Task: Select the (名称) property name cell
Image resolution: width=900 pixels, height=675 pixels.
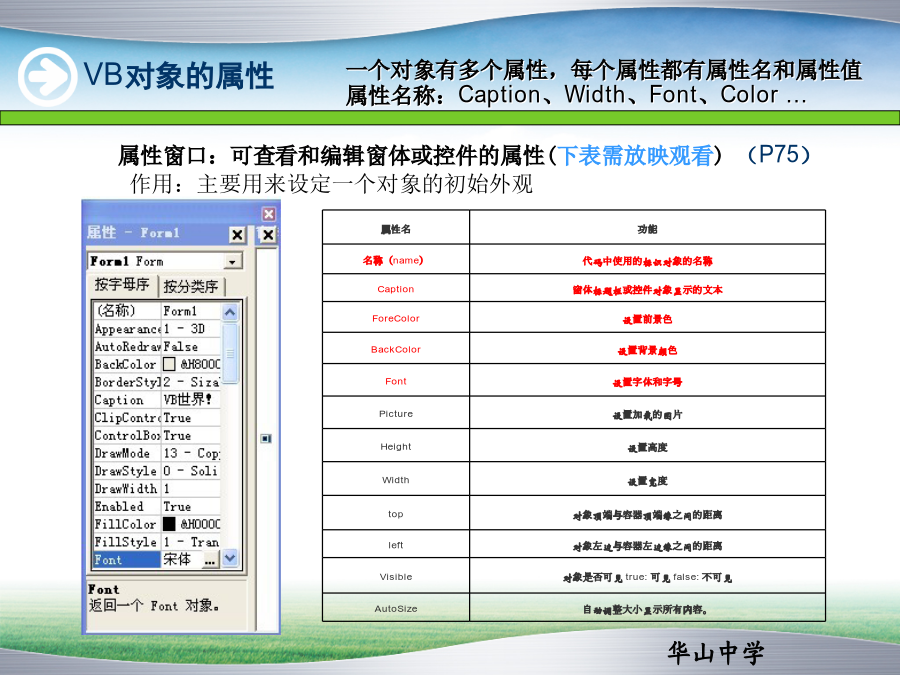Action: pos(127,311)
